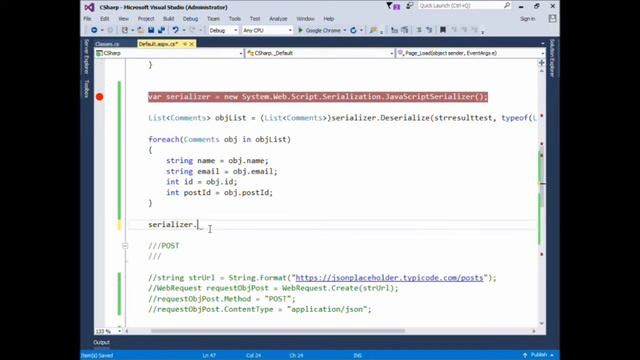
Task: Open the Tools menu
Action: [235, 19]
